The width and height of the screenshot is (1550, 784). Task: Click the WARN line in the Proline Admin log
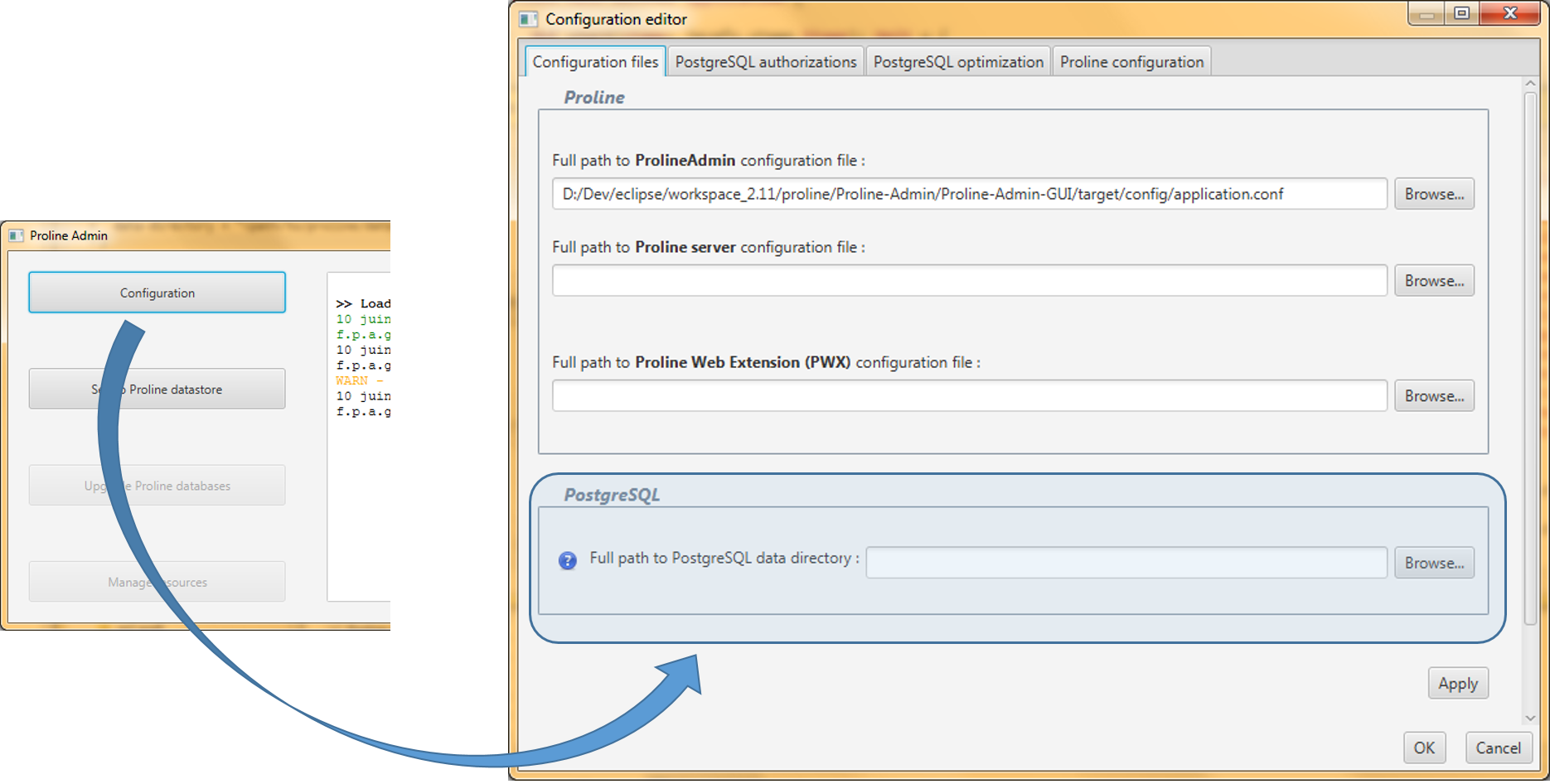pos(360,380)
